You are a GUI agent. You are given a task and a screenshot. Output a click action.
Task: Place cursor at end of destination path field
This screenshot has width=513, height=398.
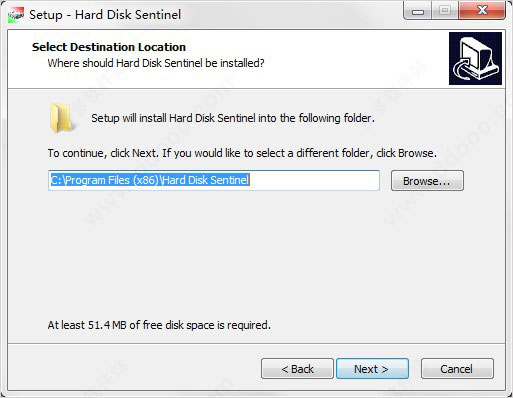pos(313,180)
